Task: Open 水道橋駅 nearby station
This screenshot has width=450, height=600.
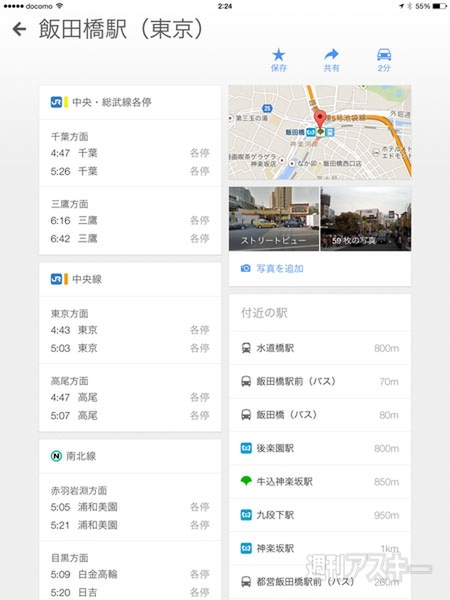Action: (x=320, y=348)
